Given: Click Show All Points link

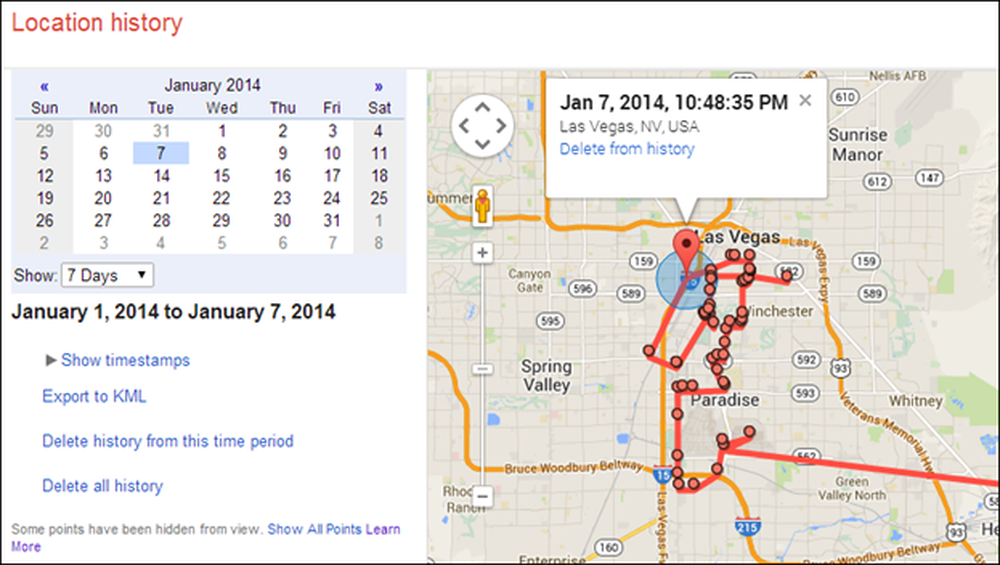Looking at the screenshot, I should point(315,529).
